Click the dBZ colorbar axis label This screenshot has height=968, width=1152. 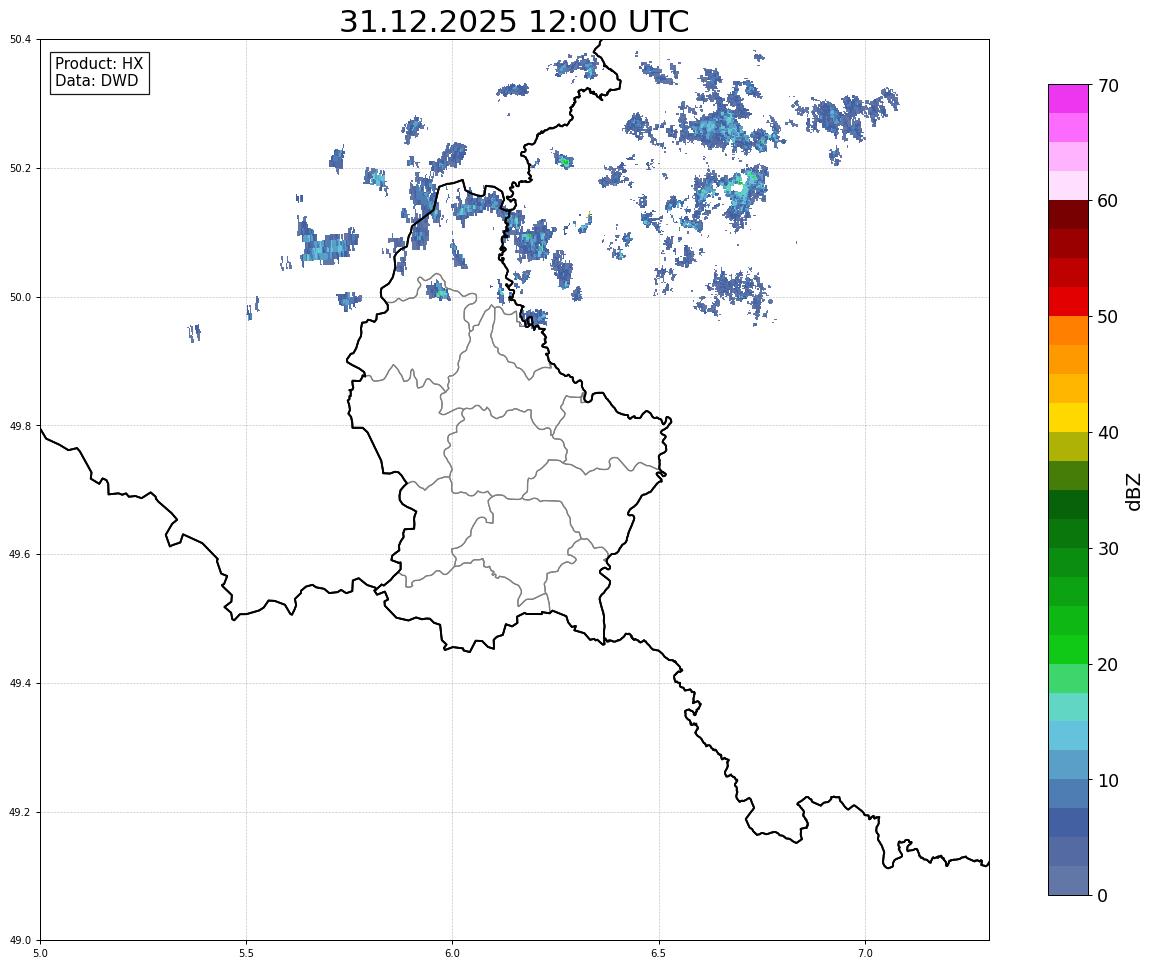[x=1134, y=491]
